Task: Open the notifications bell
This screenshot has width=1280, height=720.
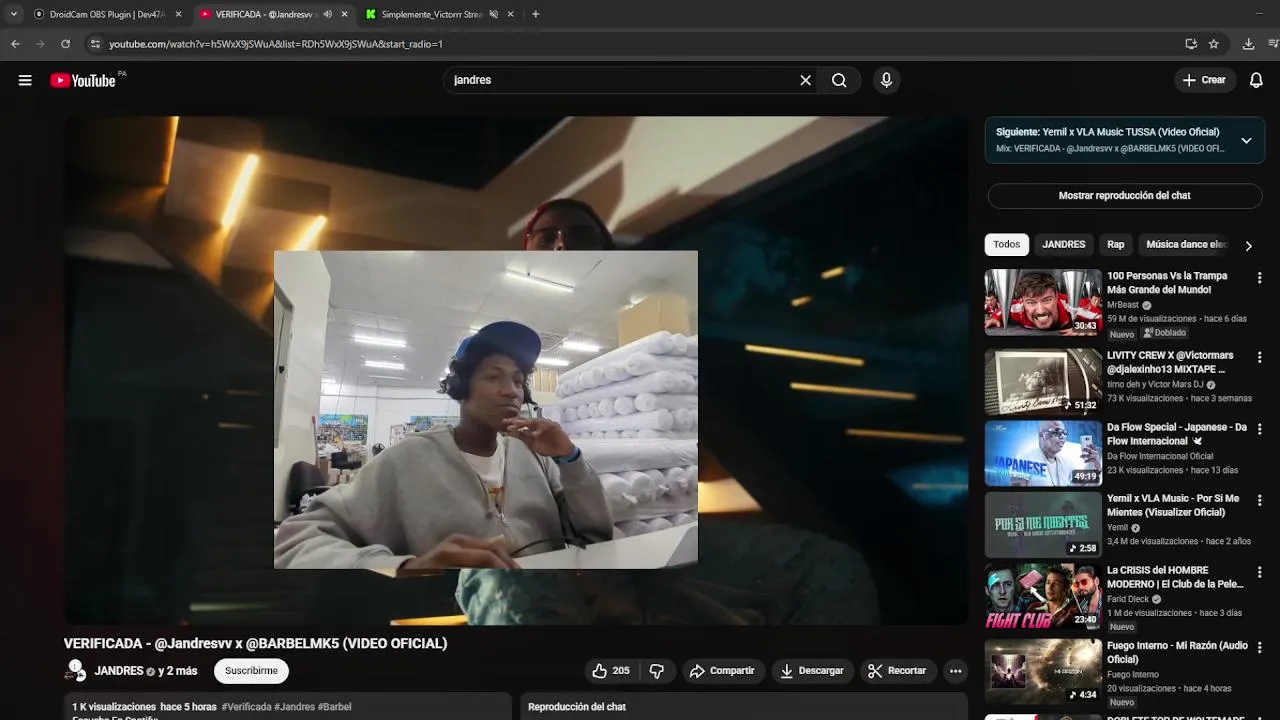Action: click(1256, 80)
